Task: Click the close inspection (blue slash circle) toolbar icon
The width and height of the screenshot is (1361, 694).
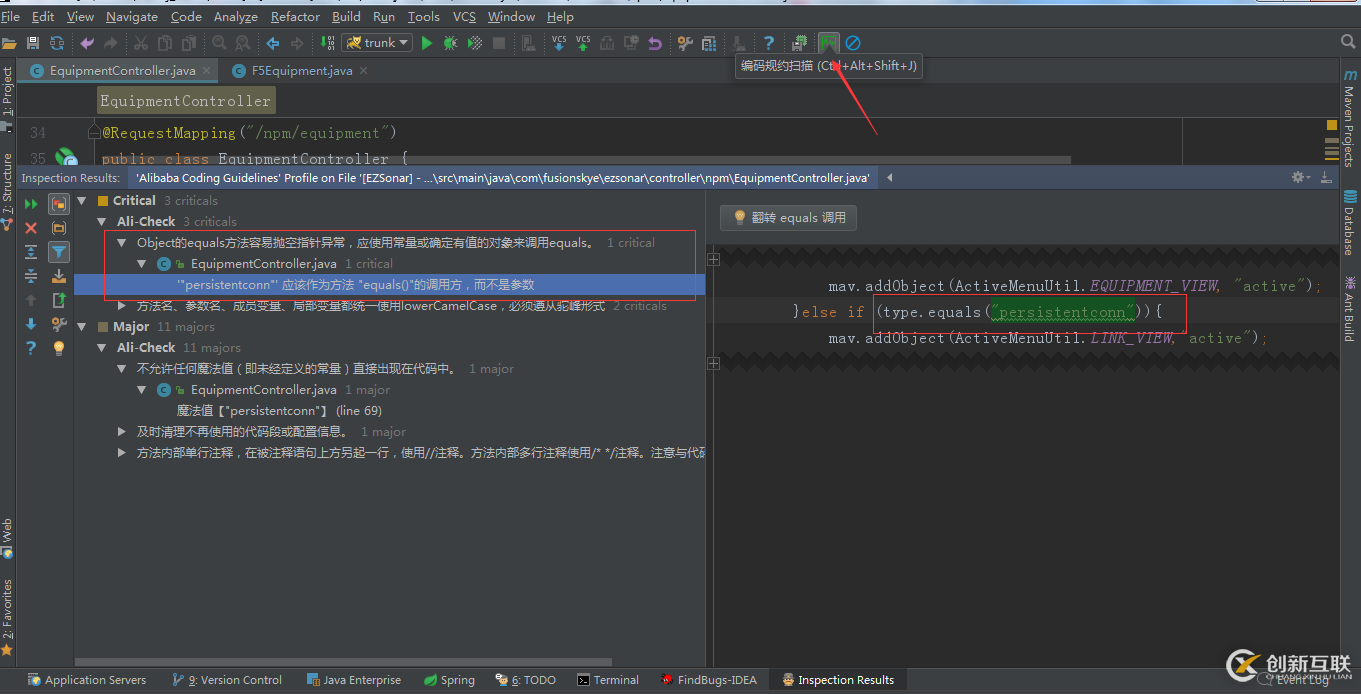Action: [x=853, y=43]
